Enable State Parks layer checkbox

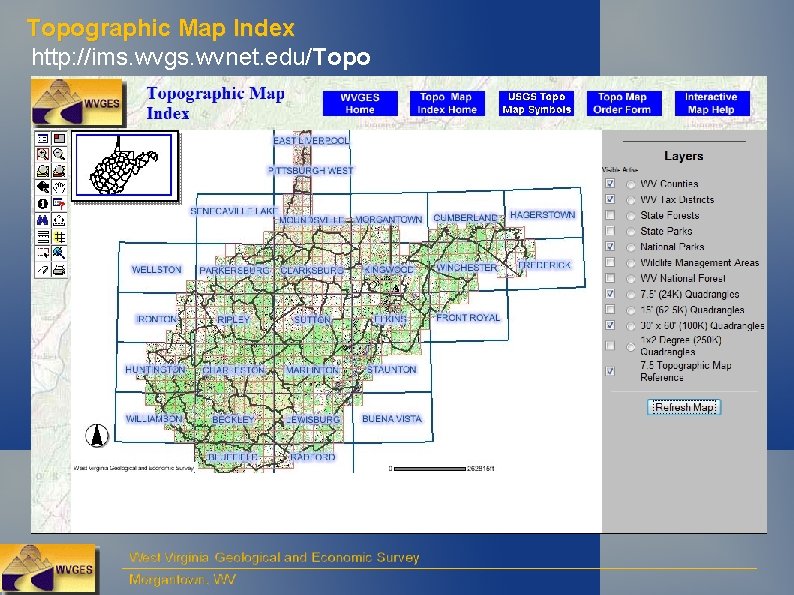pos(610,230)
